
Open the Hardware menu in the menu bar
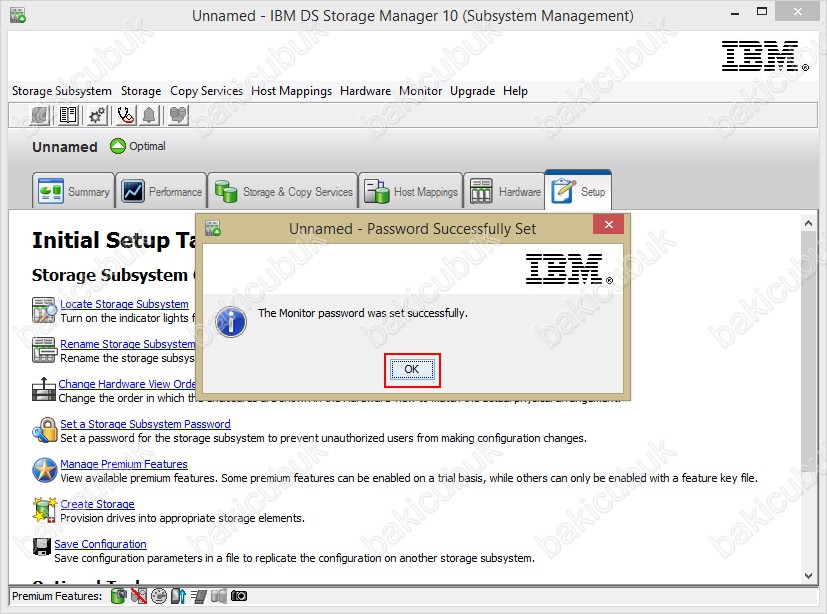pos(365,91)
